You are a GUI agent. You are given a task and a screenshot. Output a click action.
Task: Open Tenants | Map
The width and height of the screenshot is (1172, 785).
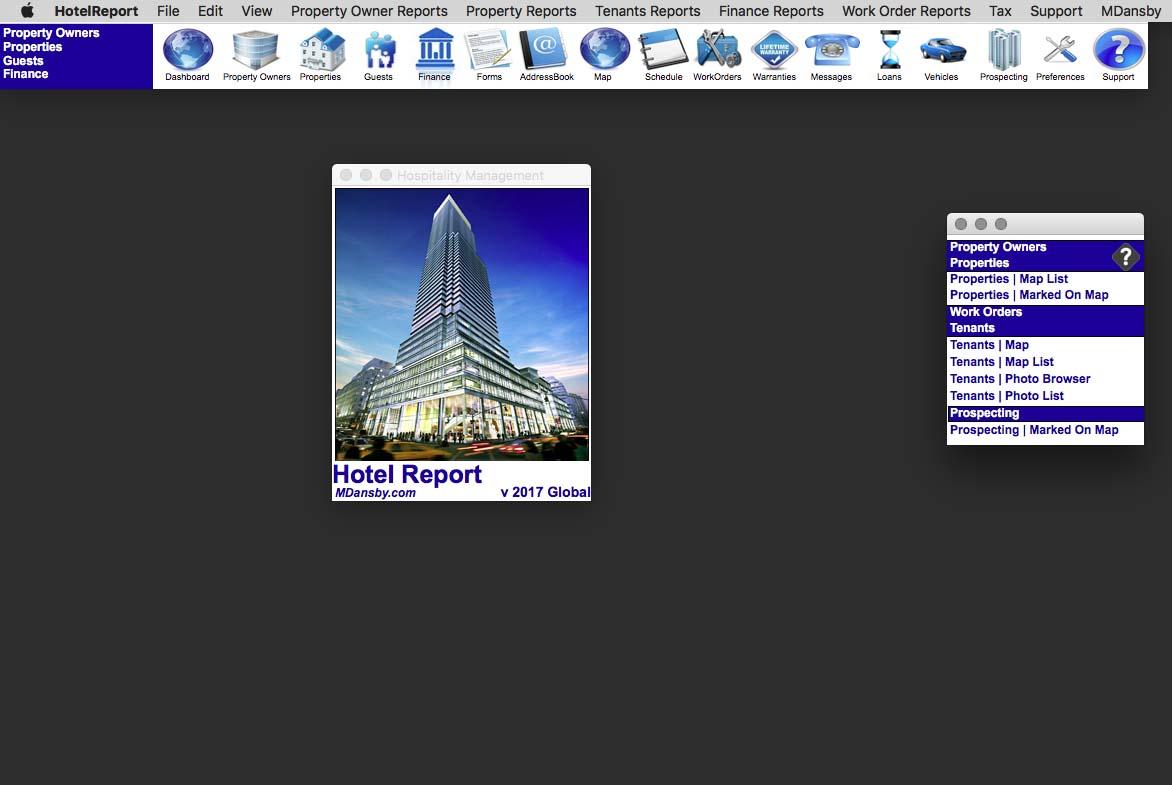[989, 345]
